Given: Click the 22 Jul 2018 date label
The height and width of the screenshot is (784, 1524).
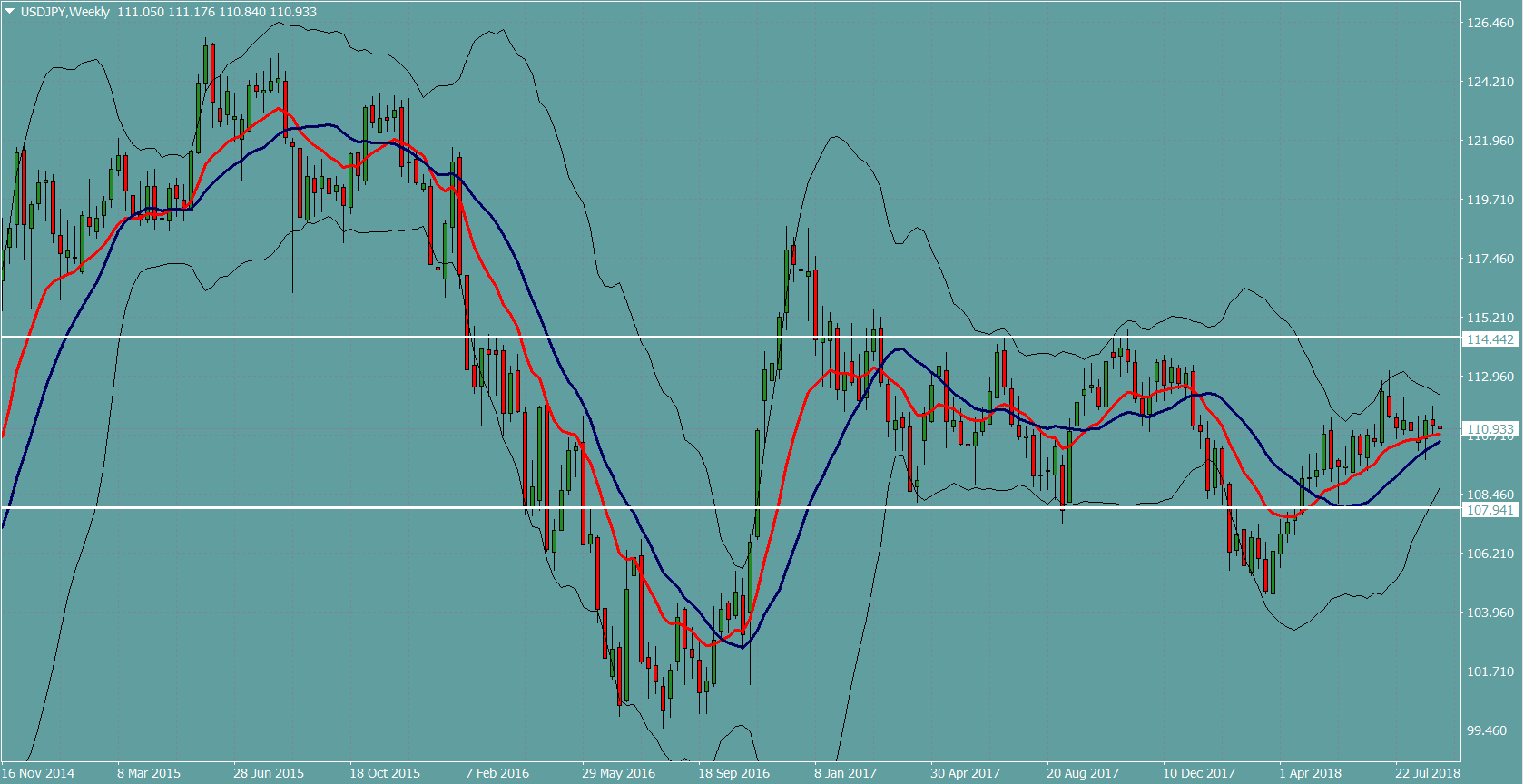Looking at the screenshot, I should point(1427,773).
